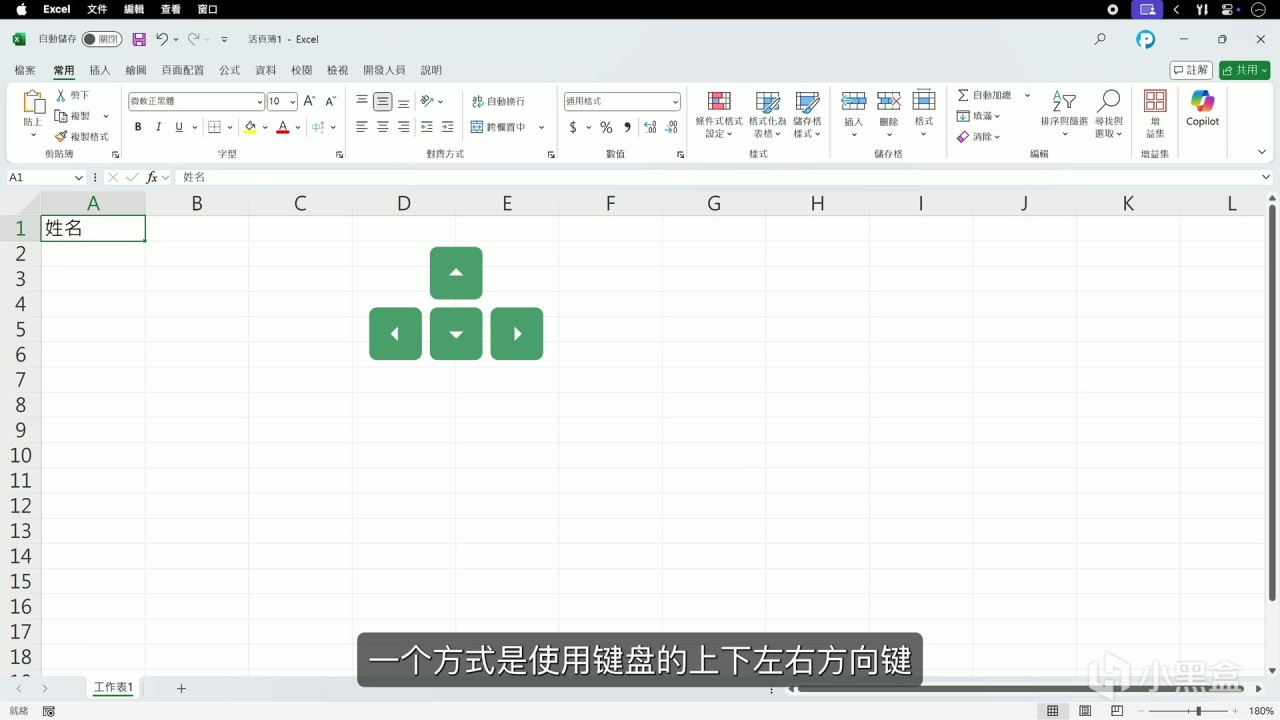Toggle italic formatting

(x=158, y=127)
